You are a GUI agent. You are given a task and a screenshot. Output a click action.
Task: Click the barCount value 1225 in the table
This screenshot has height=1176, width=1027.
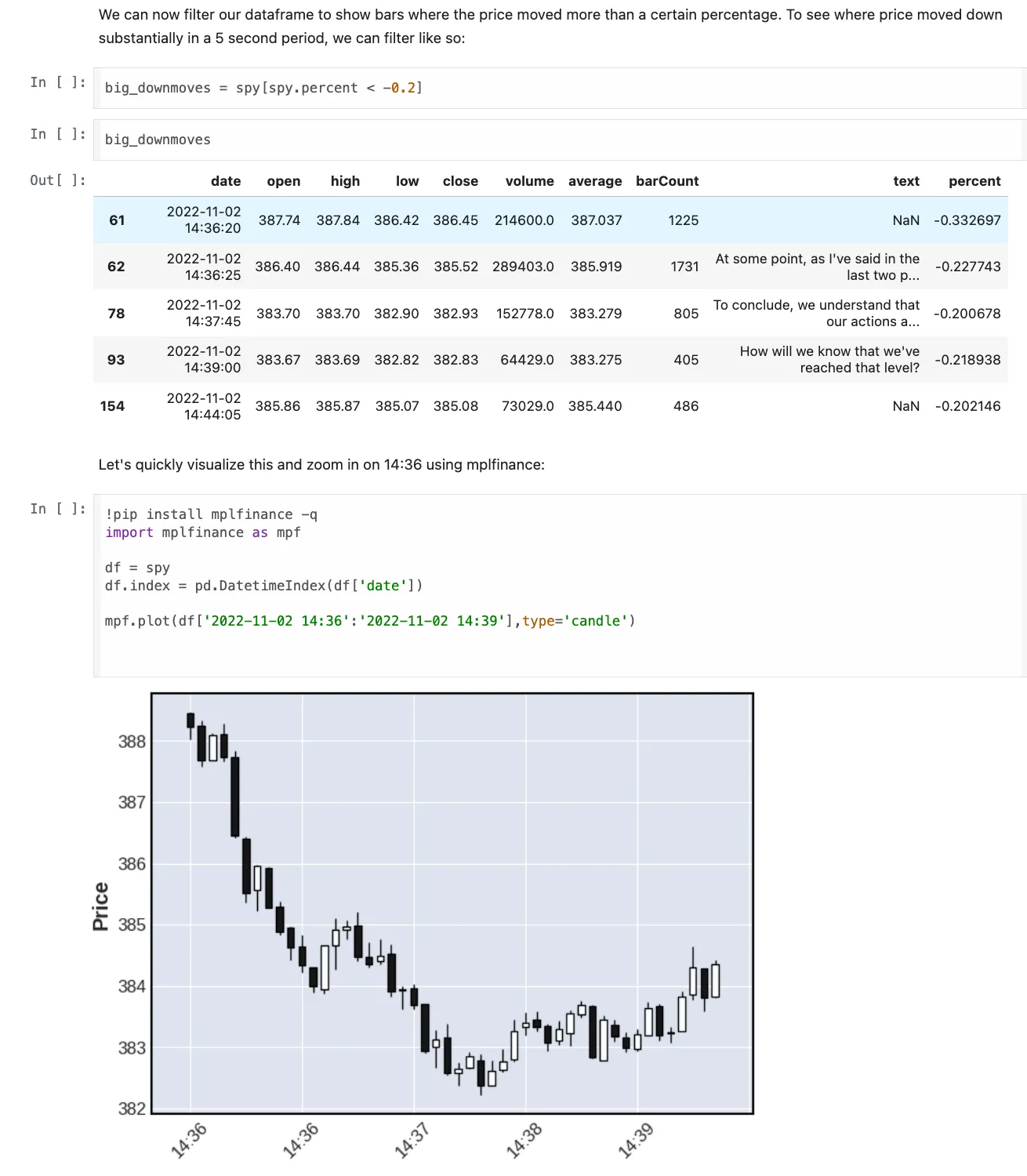pyautogui.click(x=683, y=220)
